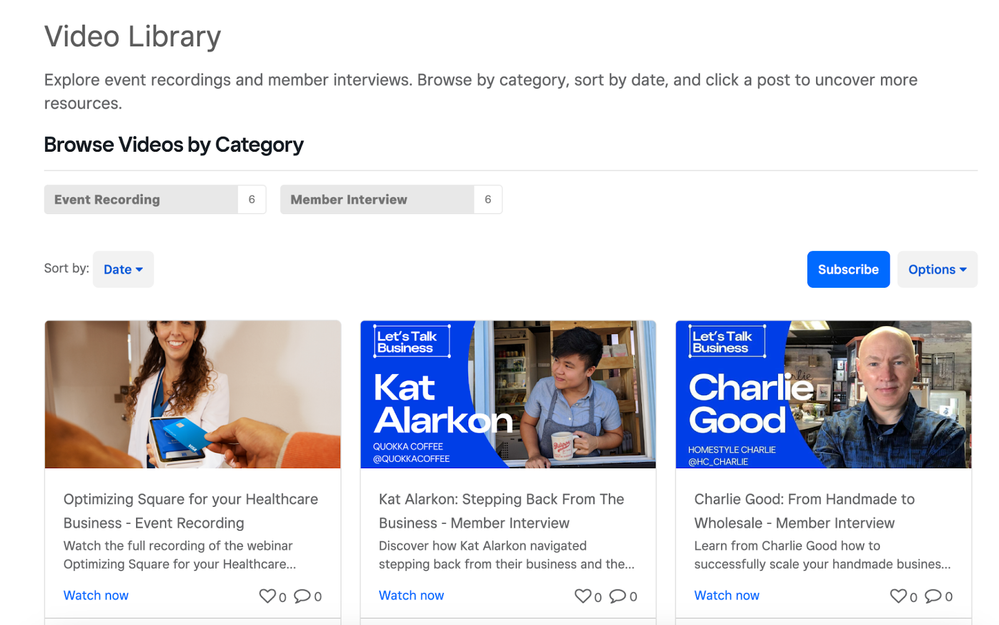Image resolution: width=999 pixels, height=625 pixels.
Task: Click comment bubble on Kat Alarkon card
Action: pyautogui.click(x=618, y=596)
